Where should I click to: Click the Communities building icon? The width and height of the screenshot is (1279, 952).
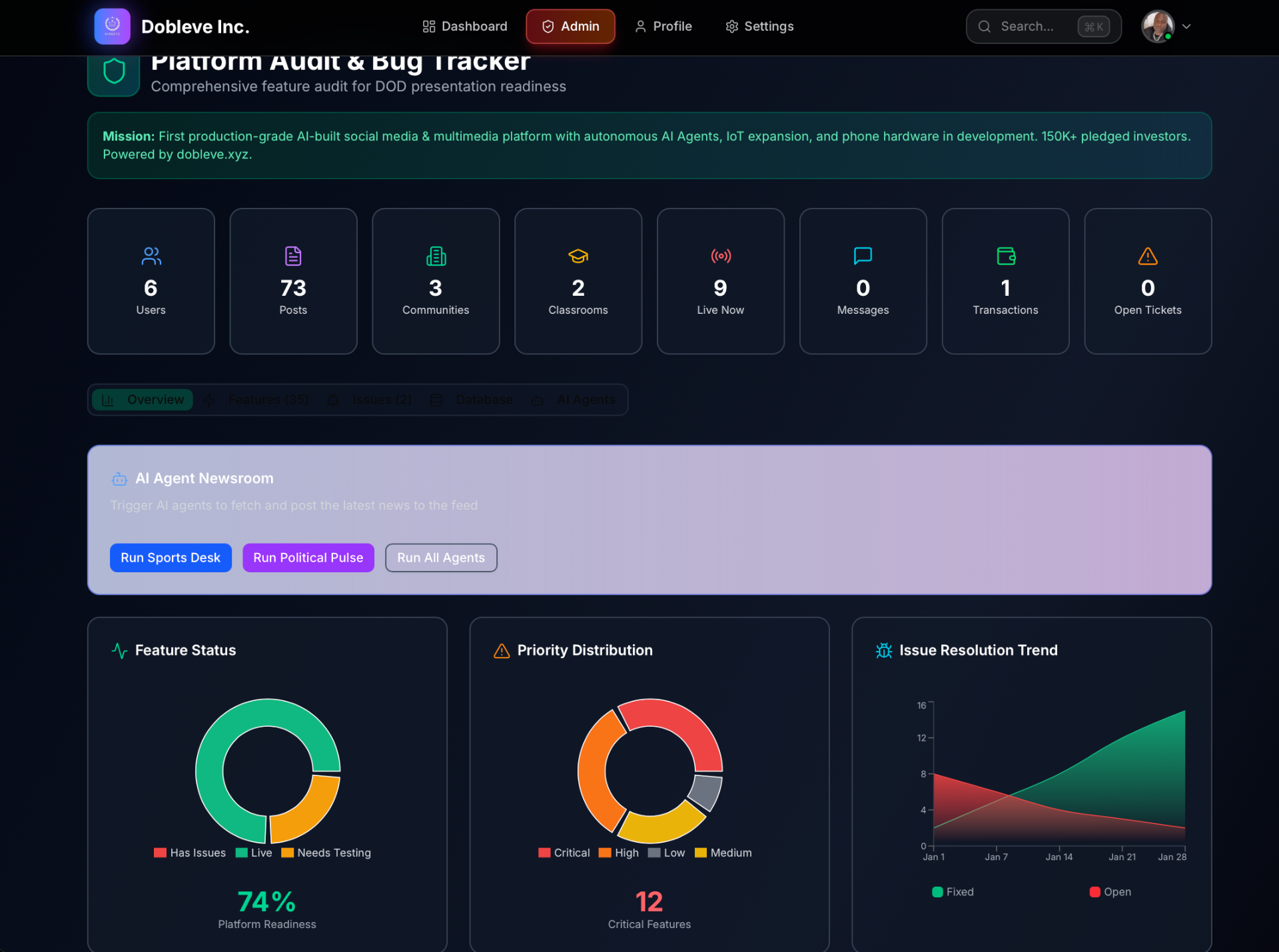point(436,256)
